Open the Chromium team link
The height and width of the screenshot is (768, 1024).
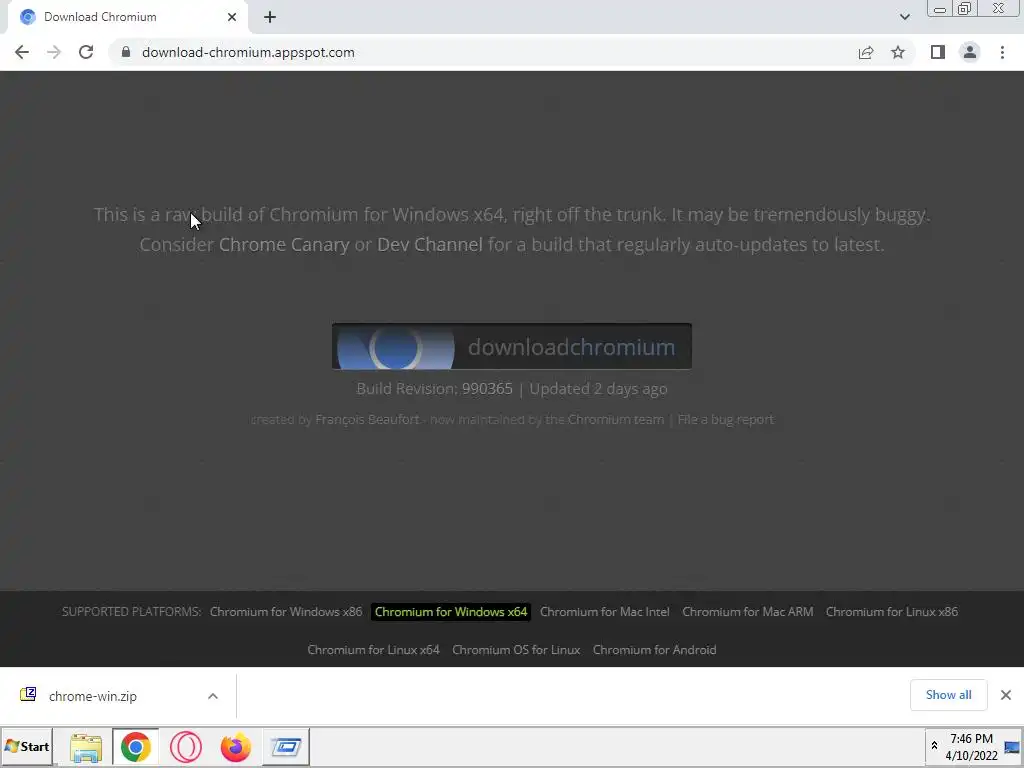[x=615, y=419]
